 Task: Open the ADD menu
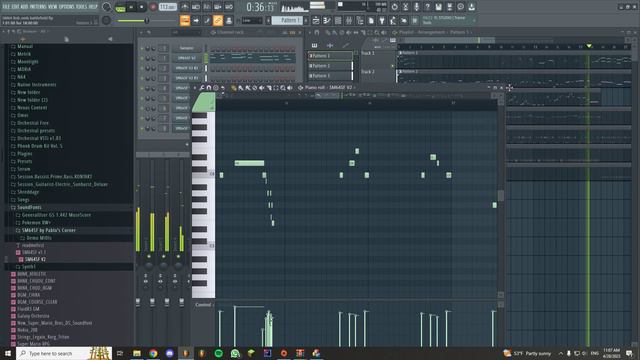tap(25, 7)
